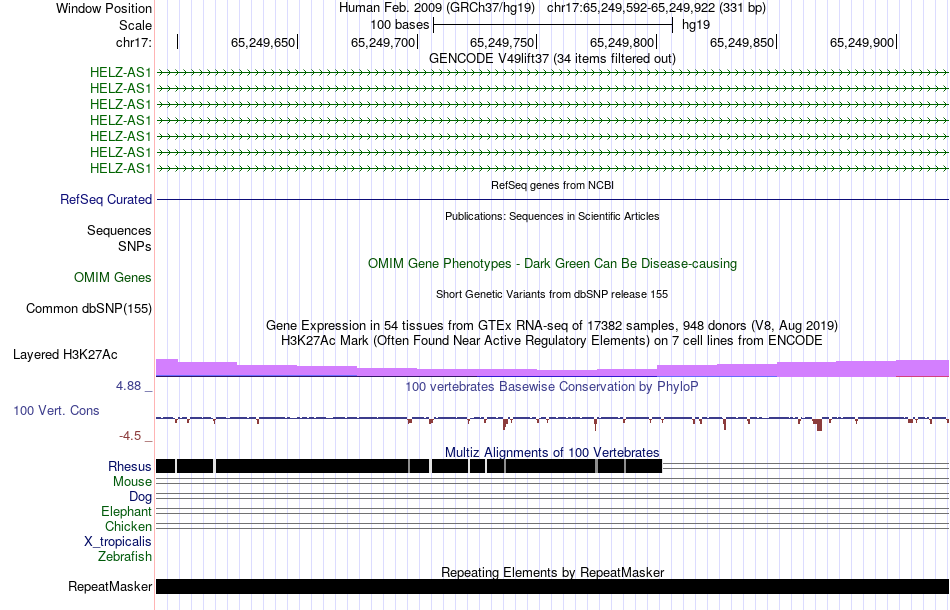
Task: Click the GENCODE V49lift37 track title
Action: [552, 59]
